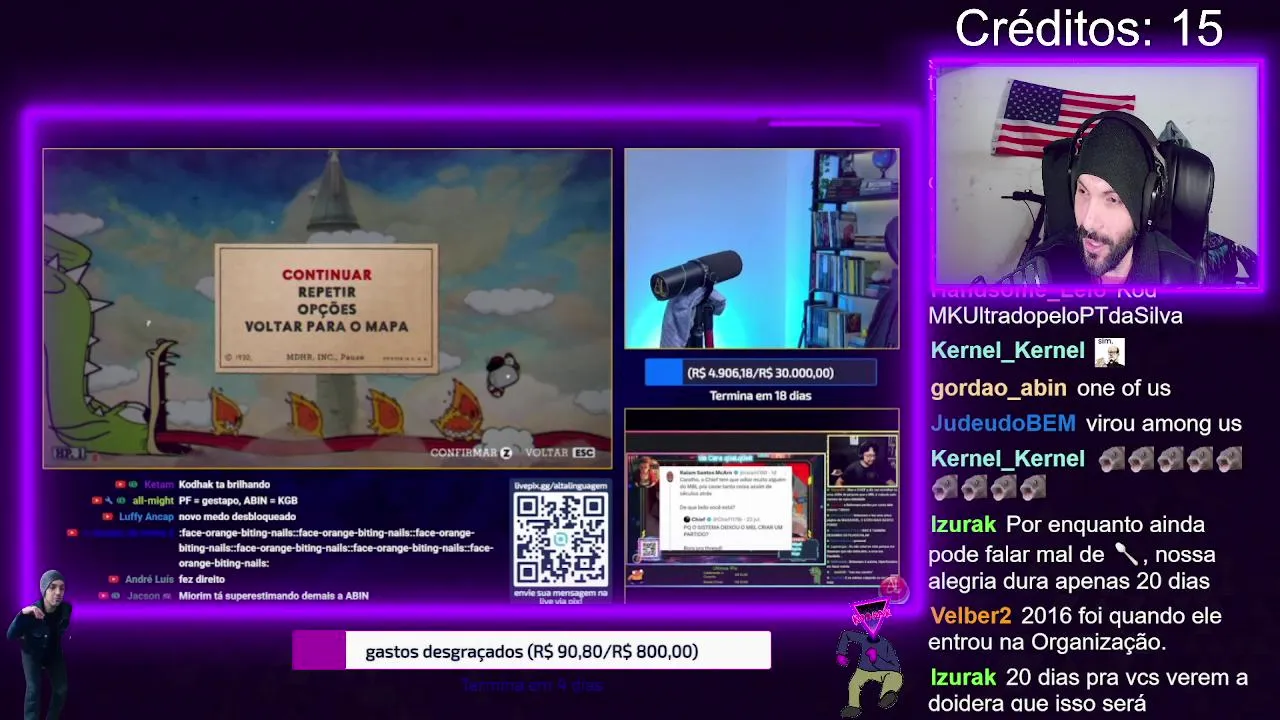Click the sim sticker after Kernel_Kernel
This screenshot has height=720, width=1280.
point(1110,352)
